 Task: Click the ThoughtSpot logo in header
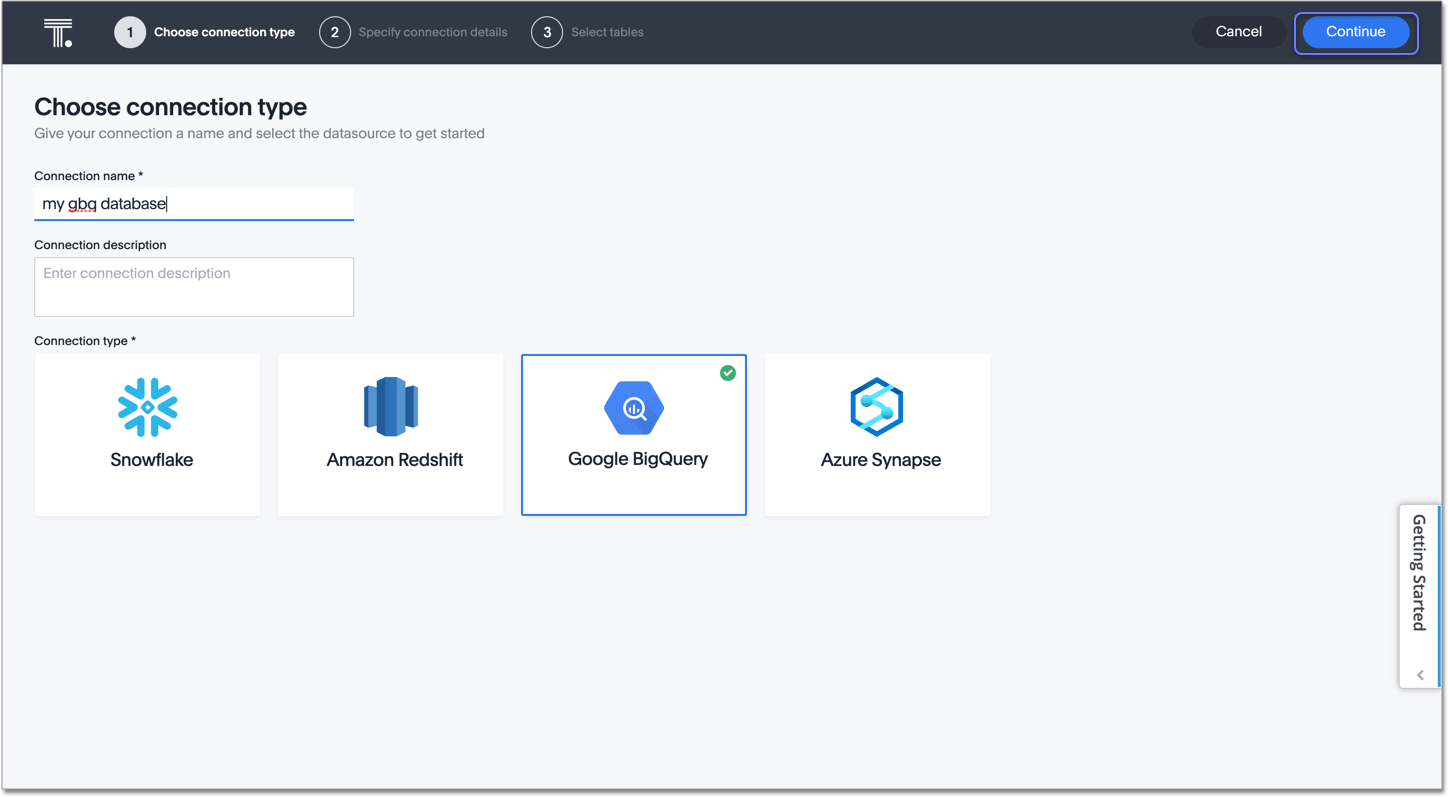coord(58,32)
